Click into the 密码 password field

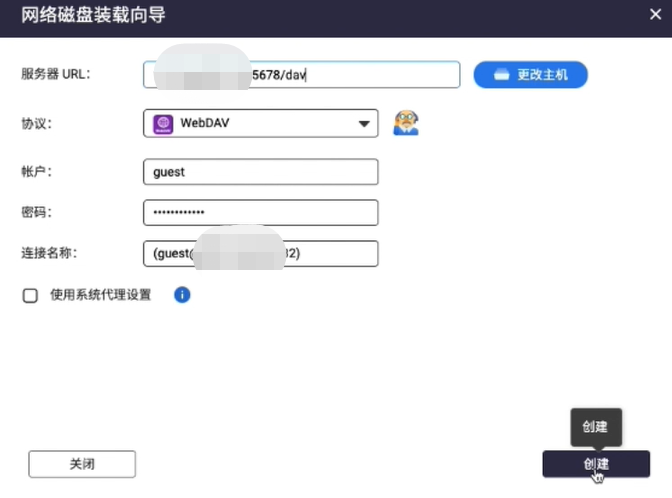point(260,213)
